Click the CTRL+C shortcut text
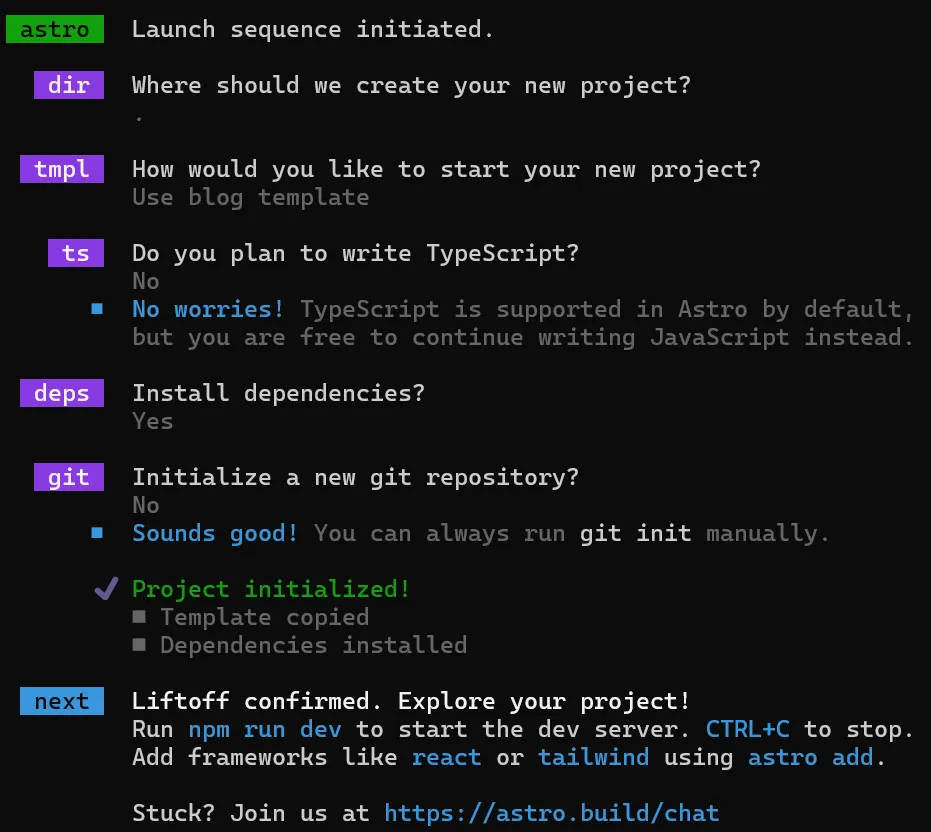931x832 pixels. (x=747, y=729)
